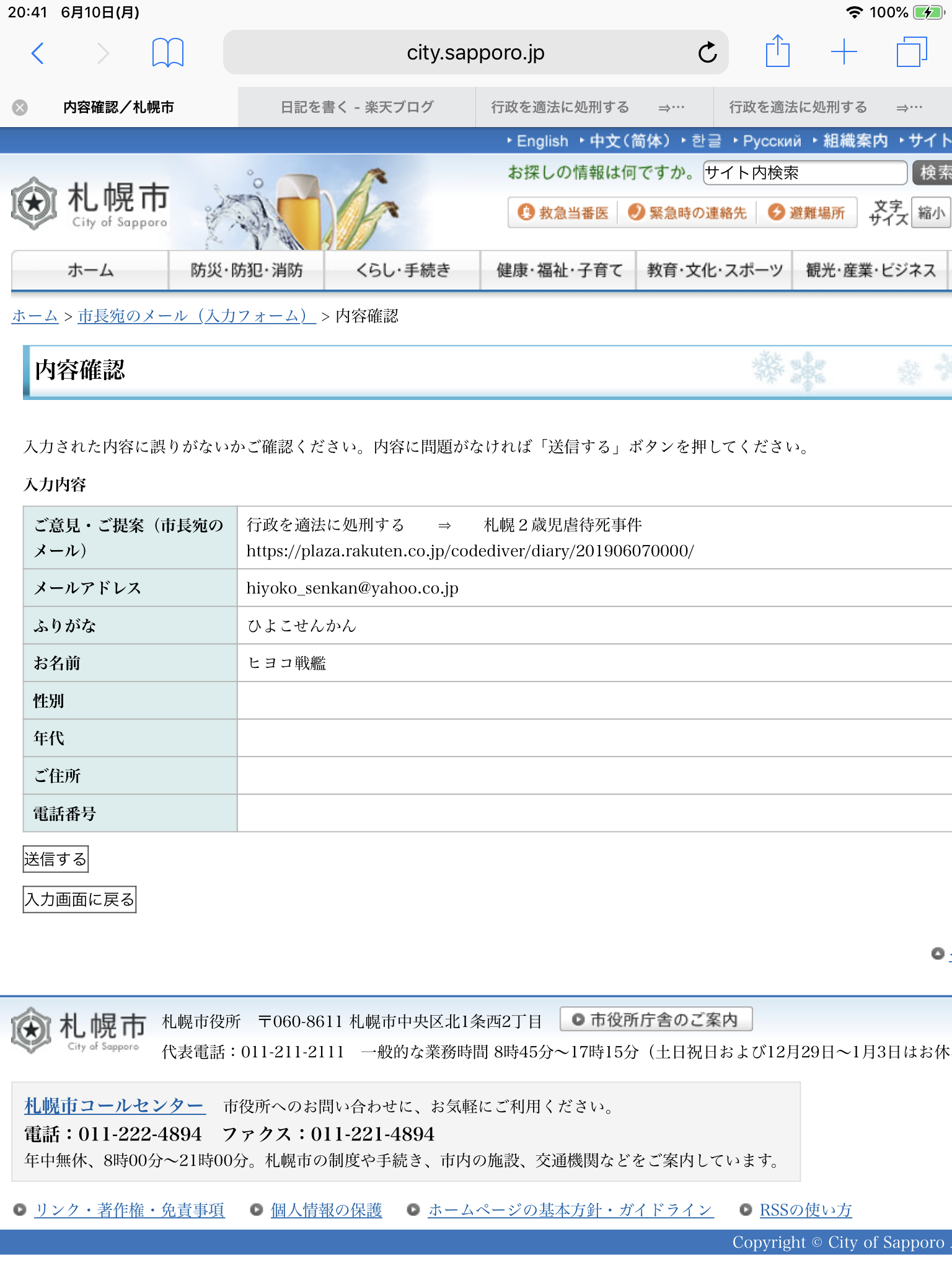Open ホーム navigation menu

(90, 270)
